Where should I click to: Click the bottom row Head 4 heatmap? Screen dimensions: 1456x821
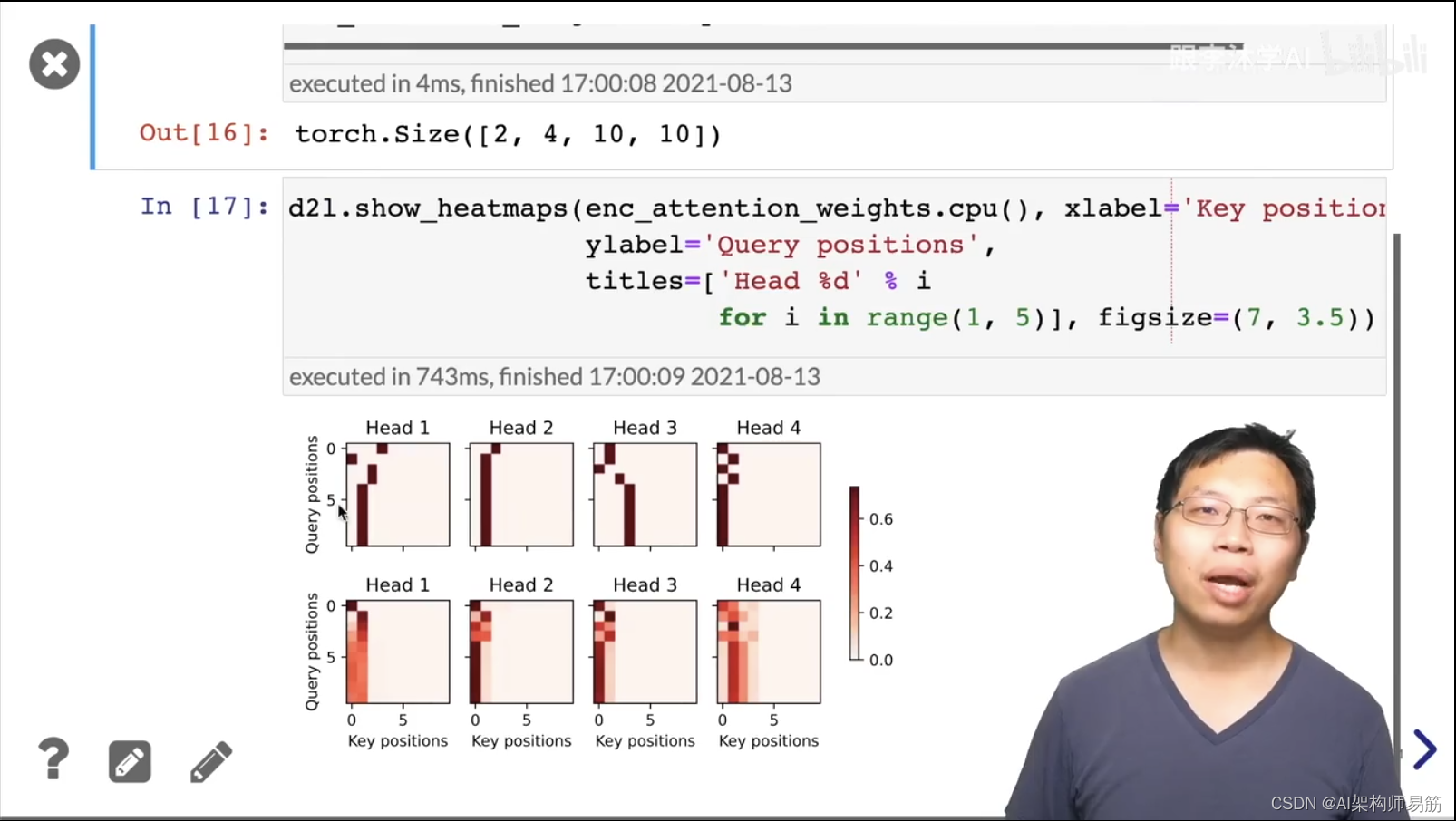tap(769, 652)
